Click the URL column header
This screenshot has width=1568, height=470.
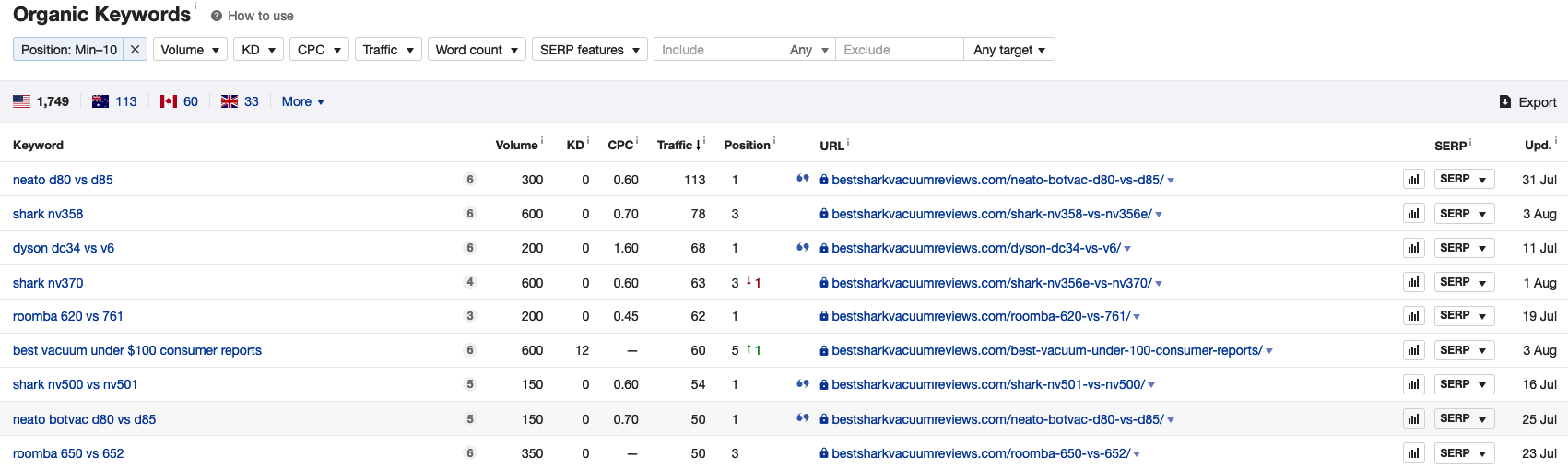click(831, 146)
